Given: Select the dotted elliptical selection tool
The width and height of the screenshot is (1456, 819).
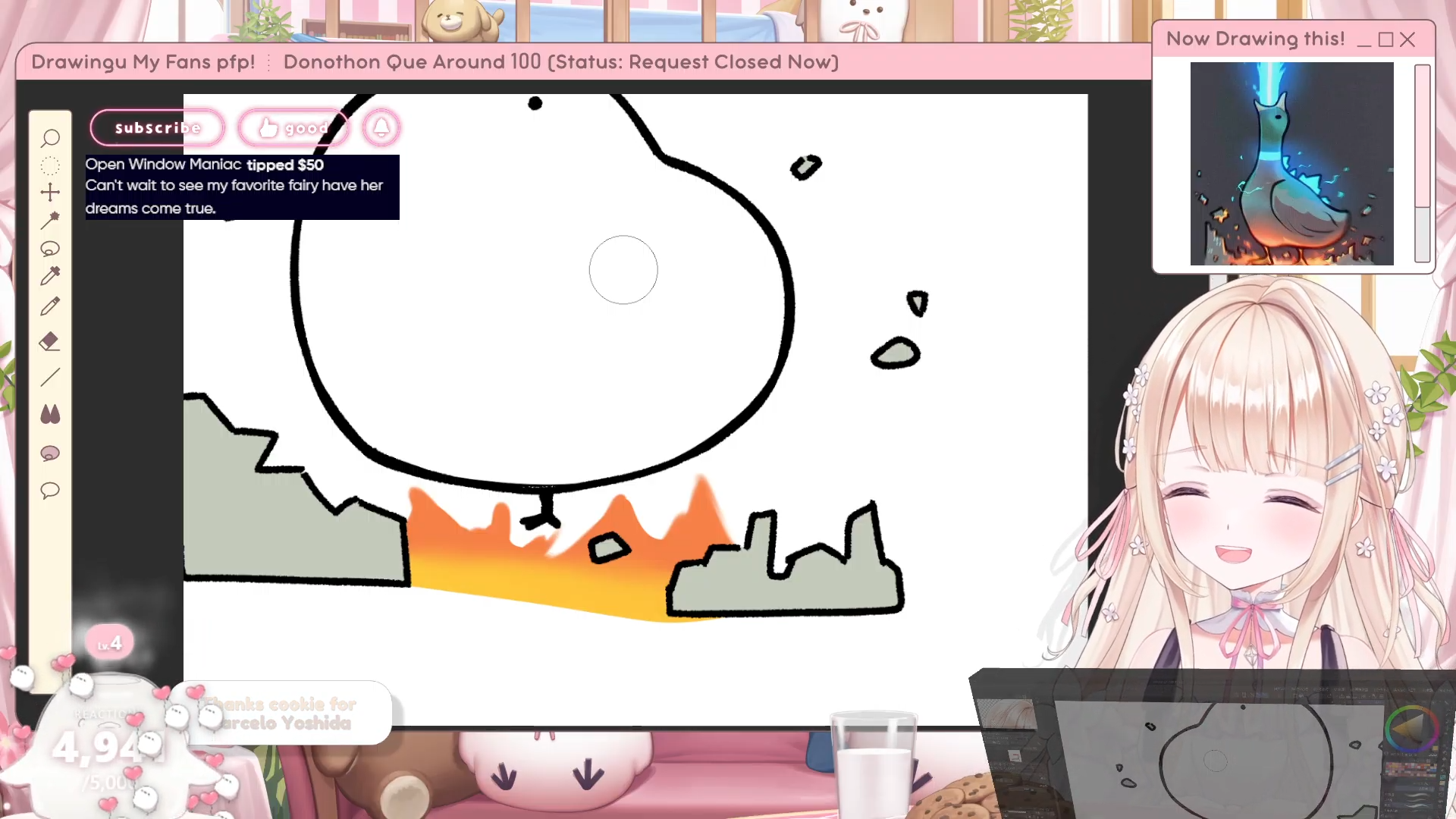Looking at the screenshot, I should pyautogui.click(x=50, y=165).
